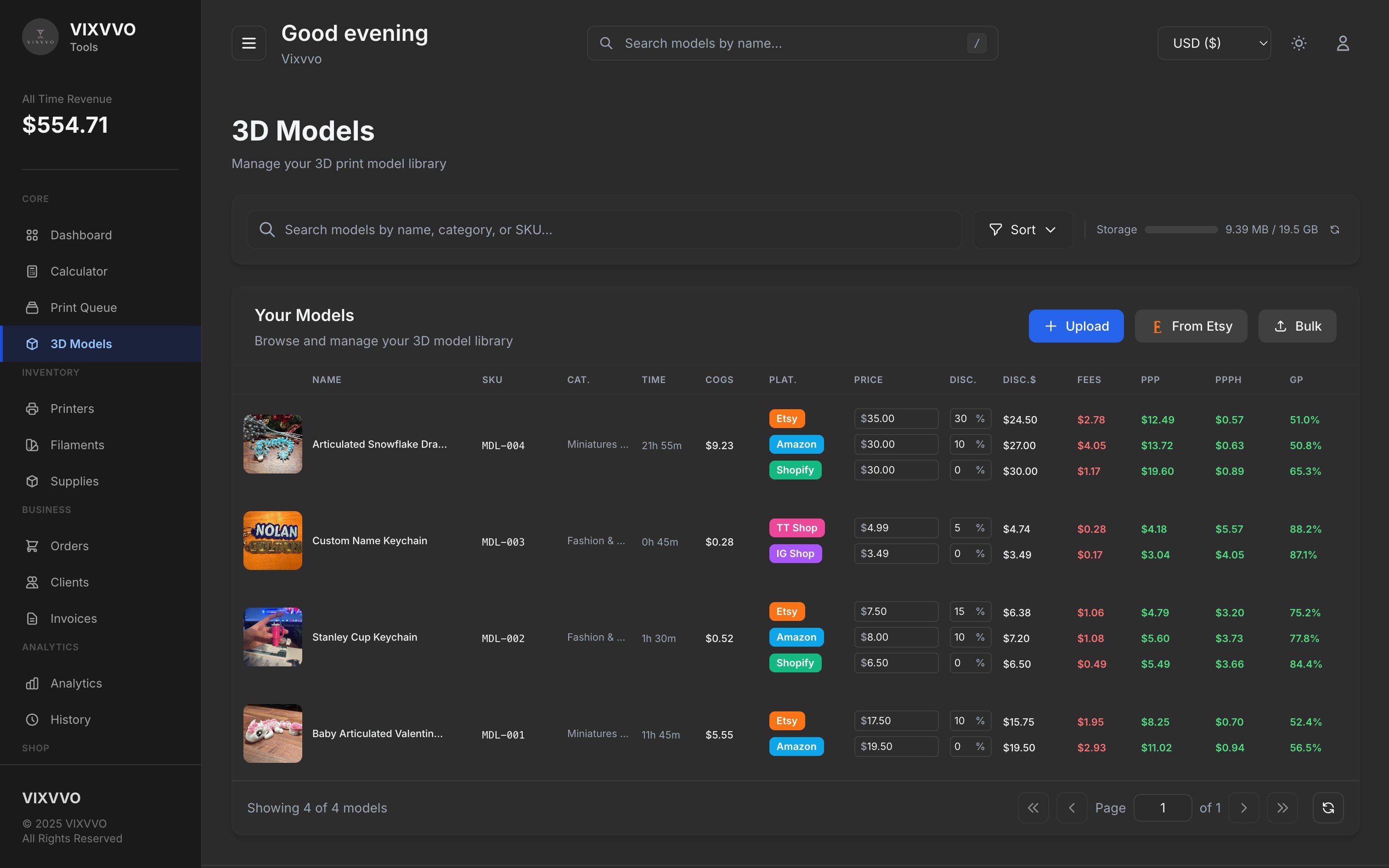Click the table refresh icon near pagination

[x=1327, y=808]
